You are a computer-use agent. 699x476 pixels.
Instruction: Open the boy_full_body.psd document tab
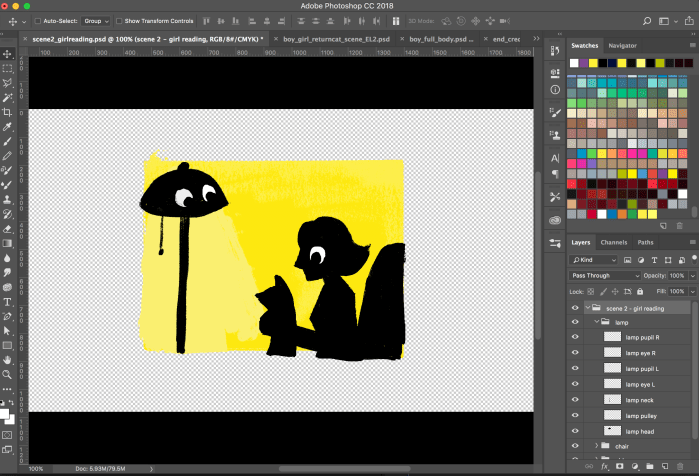(x=439, y=39)
